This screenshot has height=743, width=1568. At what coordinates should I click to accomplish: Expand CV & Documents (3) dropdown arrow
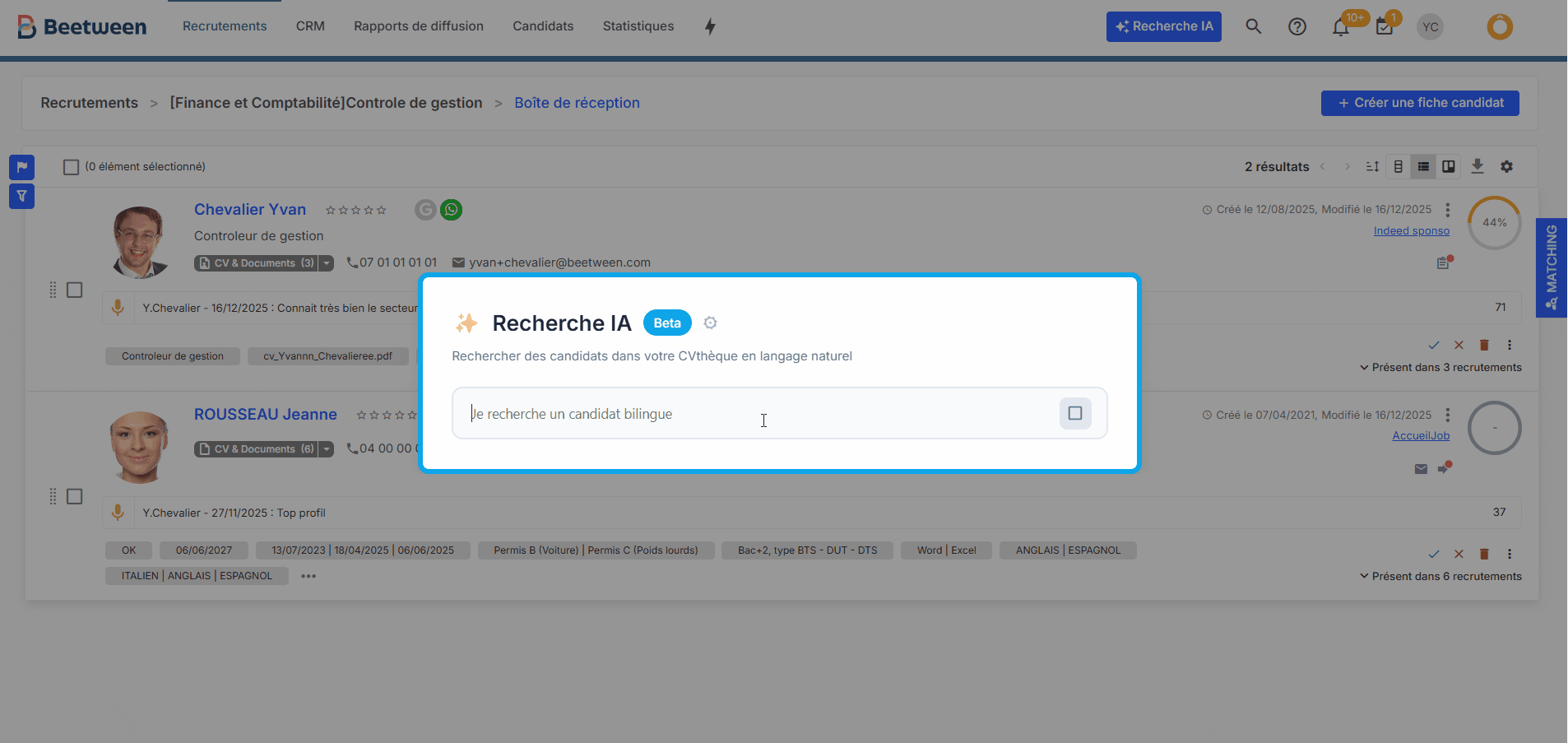327,263
